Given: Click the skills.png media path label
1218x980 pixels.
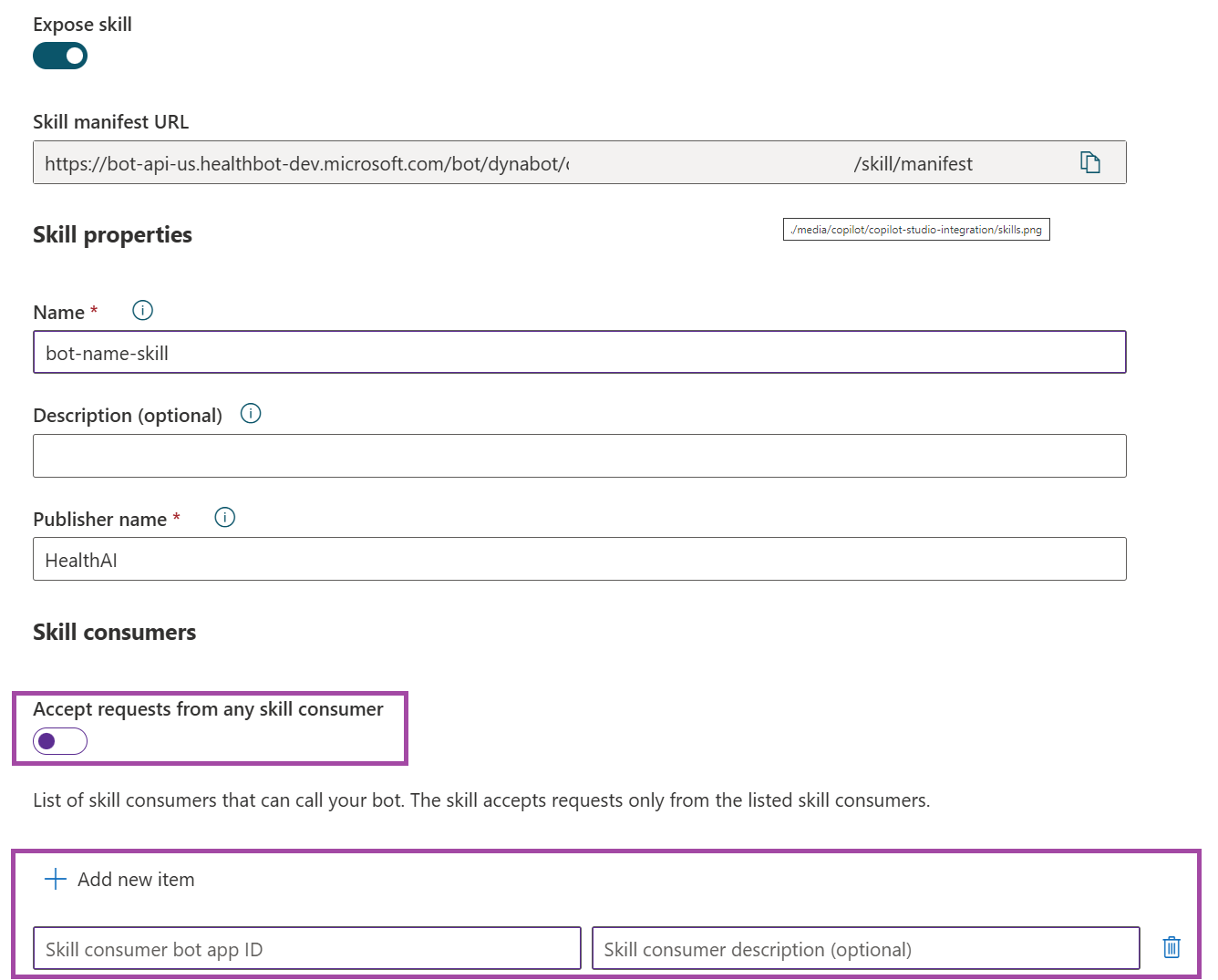Looking at the screenshot, I should pos(915,229).
